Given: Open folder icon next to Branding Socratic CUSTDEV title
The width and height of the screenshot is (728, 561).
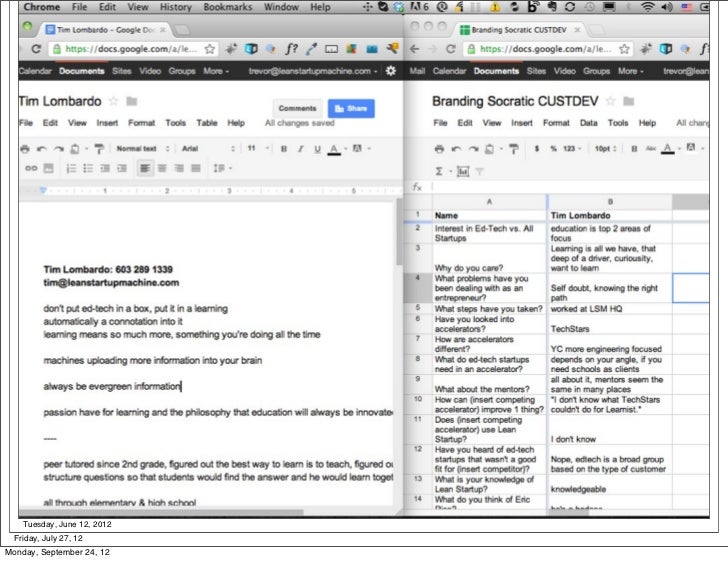Looking at the screenshot, I should [x=629, y=101].
